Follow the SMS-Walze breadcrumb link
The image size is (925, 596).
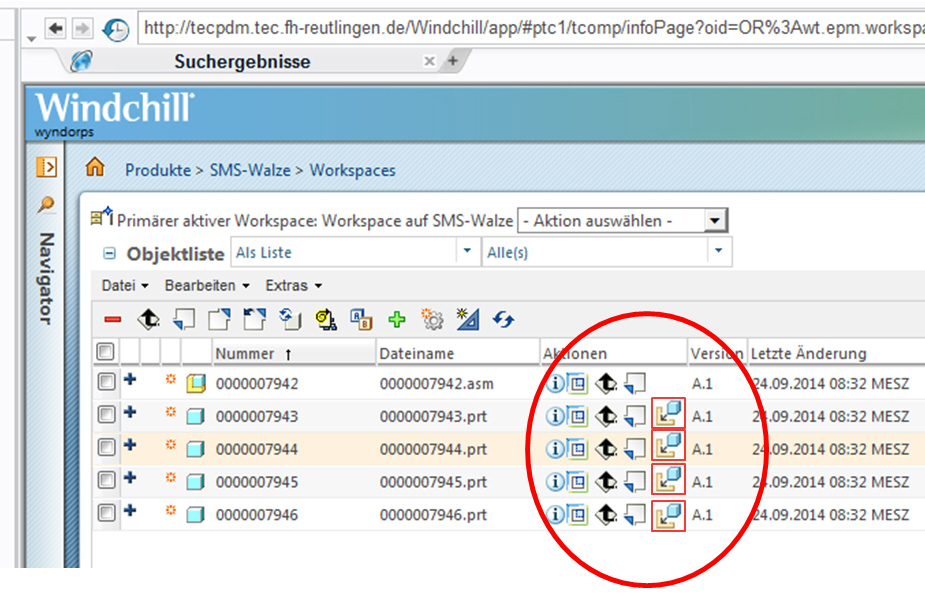point(250,171)
